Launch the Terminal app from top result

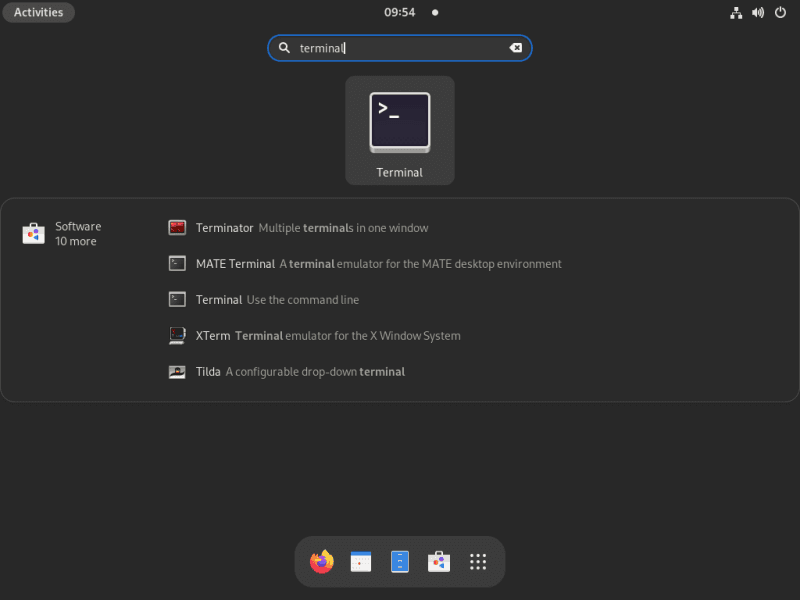[400, 130]
